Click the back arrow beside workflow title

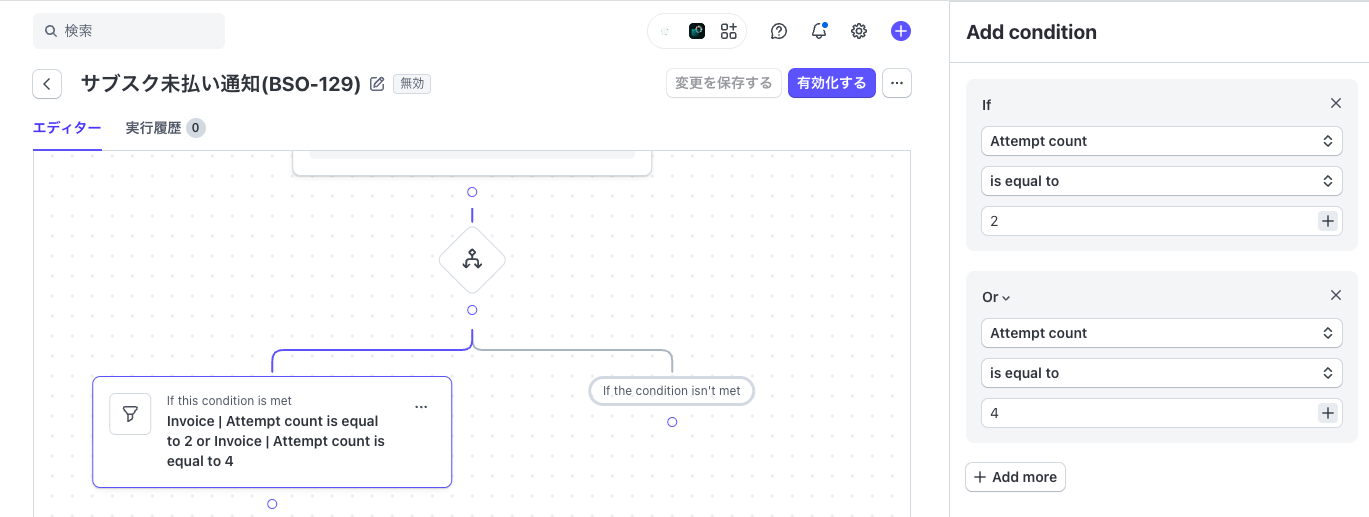click(x=47, y=84)
